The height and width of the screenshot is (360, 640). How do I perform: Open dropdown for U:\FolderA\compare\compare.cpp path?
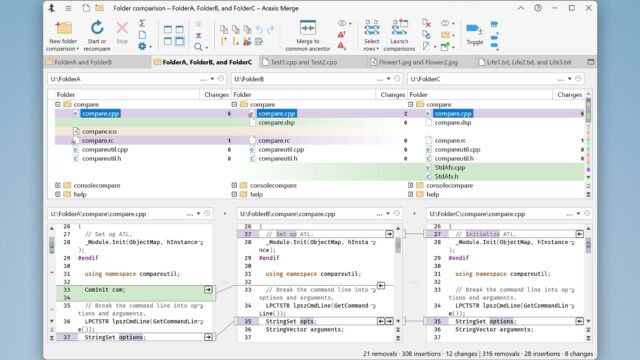[198, 213]
